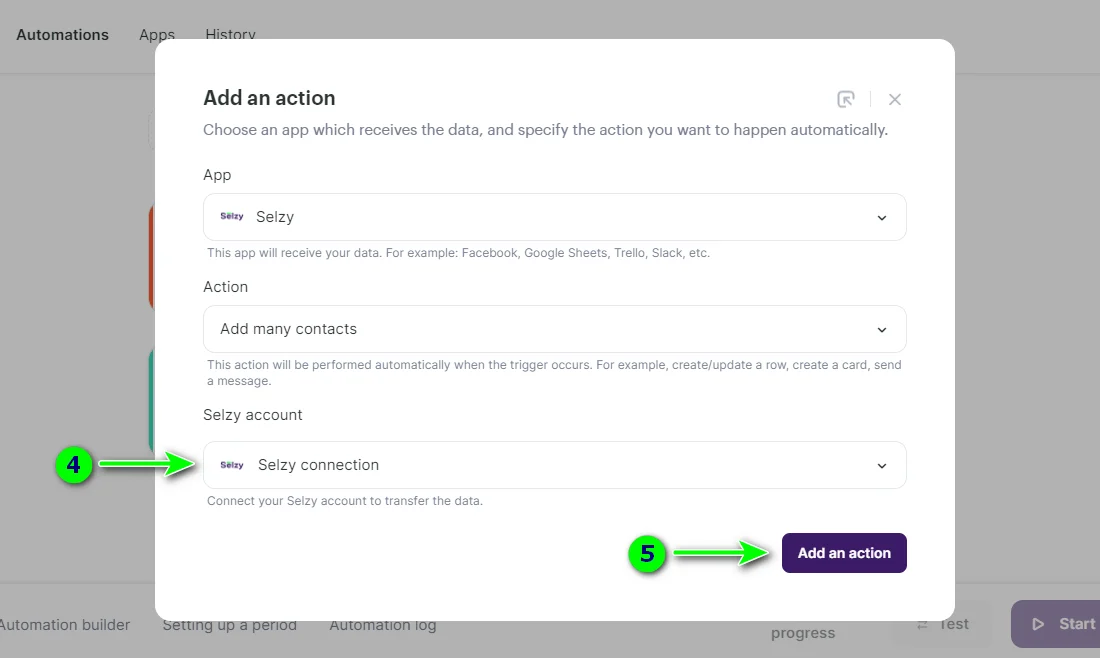
Task: Click the search field at the left edge
Action: (x=152, y=130)
